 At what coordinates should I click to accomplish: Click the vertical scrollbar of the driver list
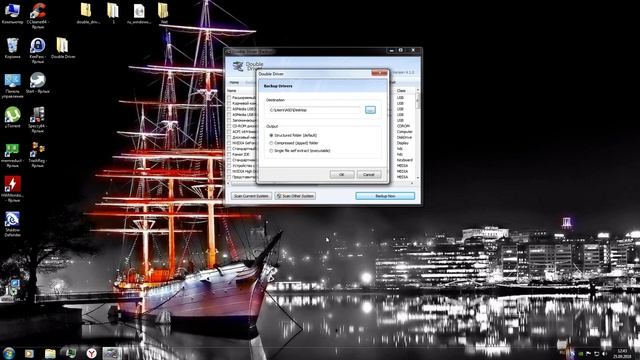coord(418,135)
